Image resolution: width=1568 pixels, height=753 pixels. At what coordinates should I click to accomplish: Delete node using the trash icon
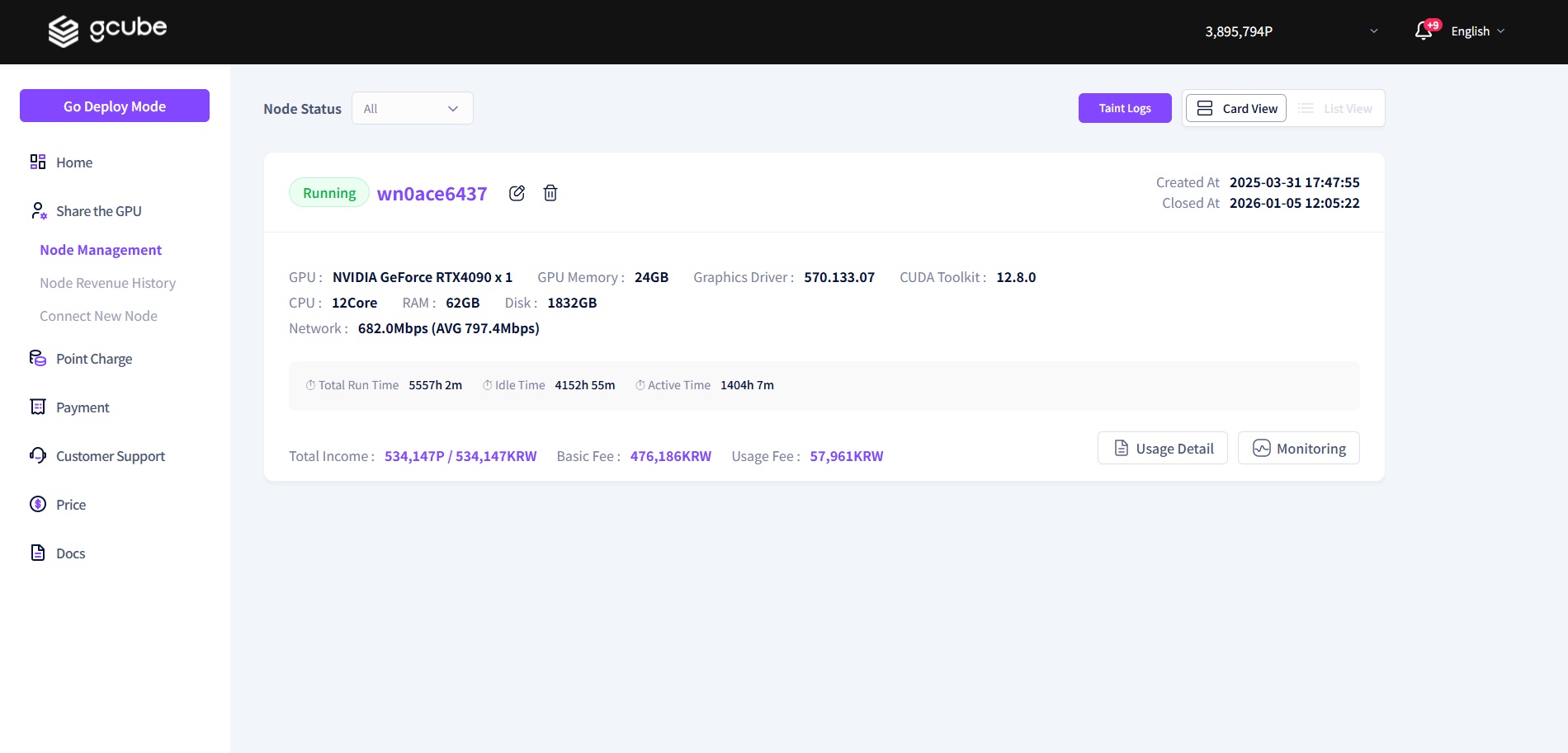(x=550, y=193)
